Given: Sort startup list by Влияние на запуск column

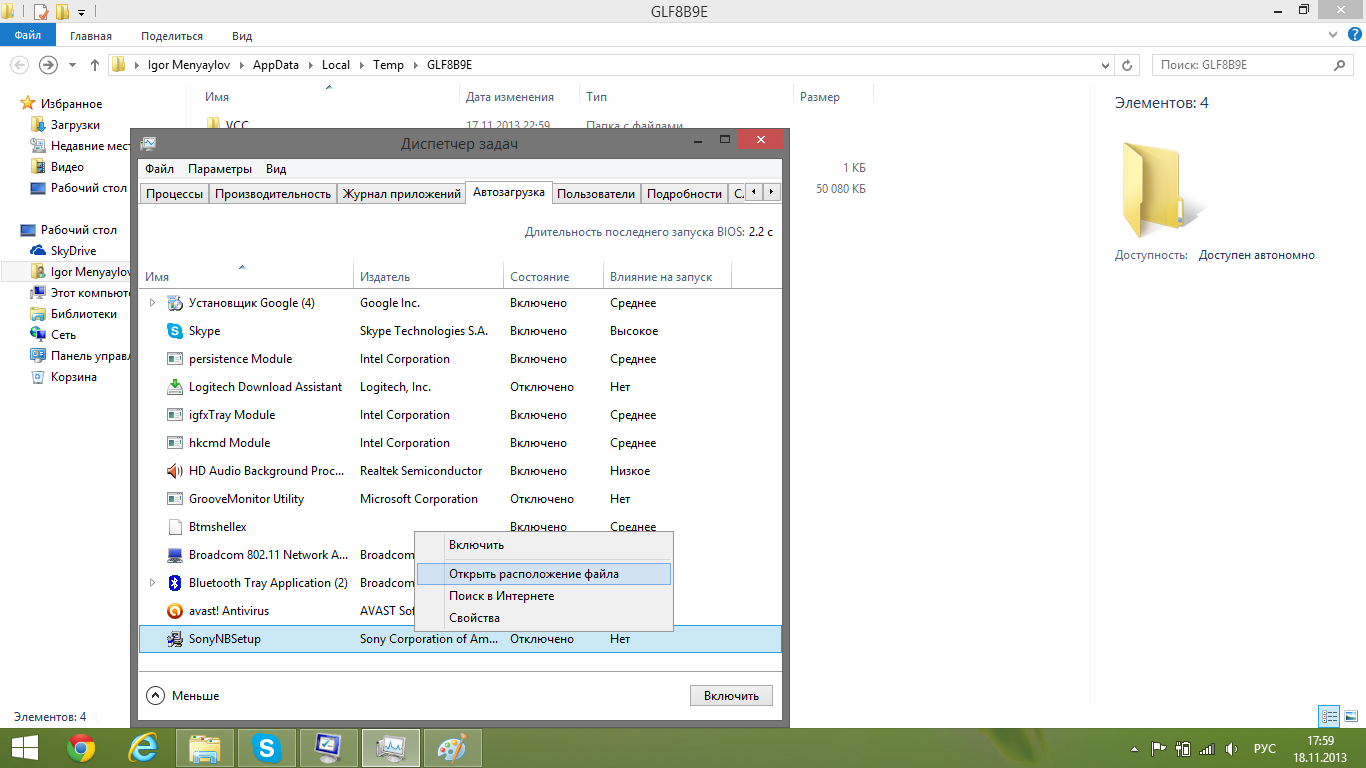Looking at the screenshot, I should (x=661, y=277).
